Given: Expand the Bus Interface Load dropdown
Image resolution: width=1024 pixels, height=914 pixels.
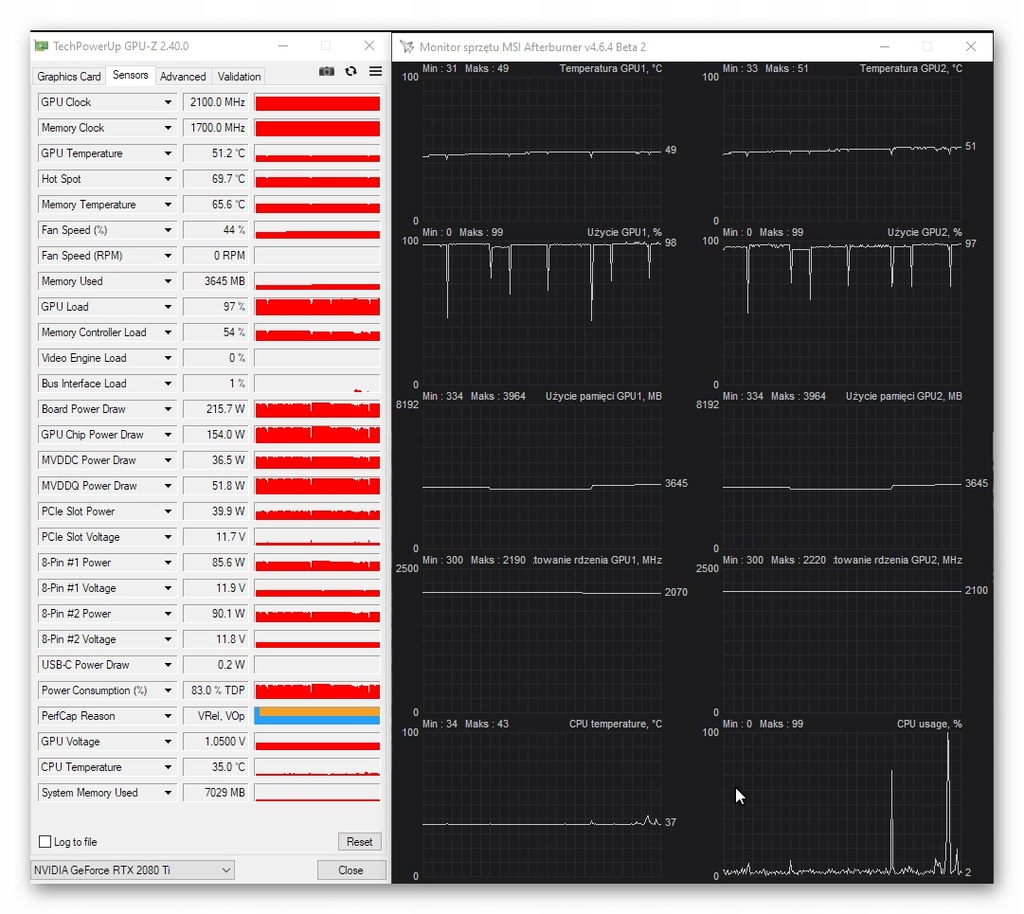Looking at the screenshot, I should tap(168, 384).
